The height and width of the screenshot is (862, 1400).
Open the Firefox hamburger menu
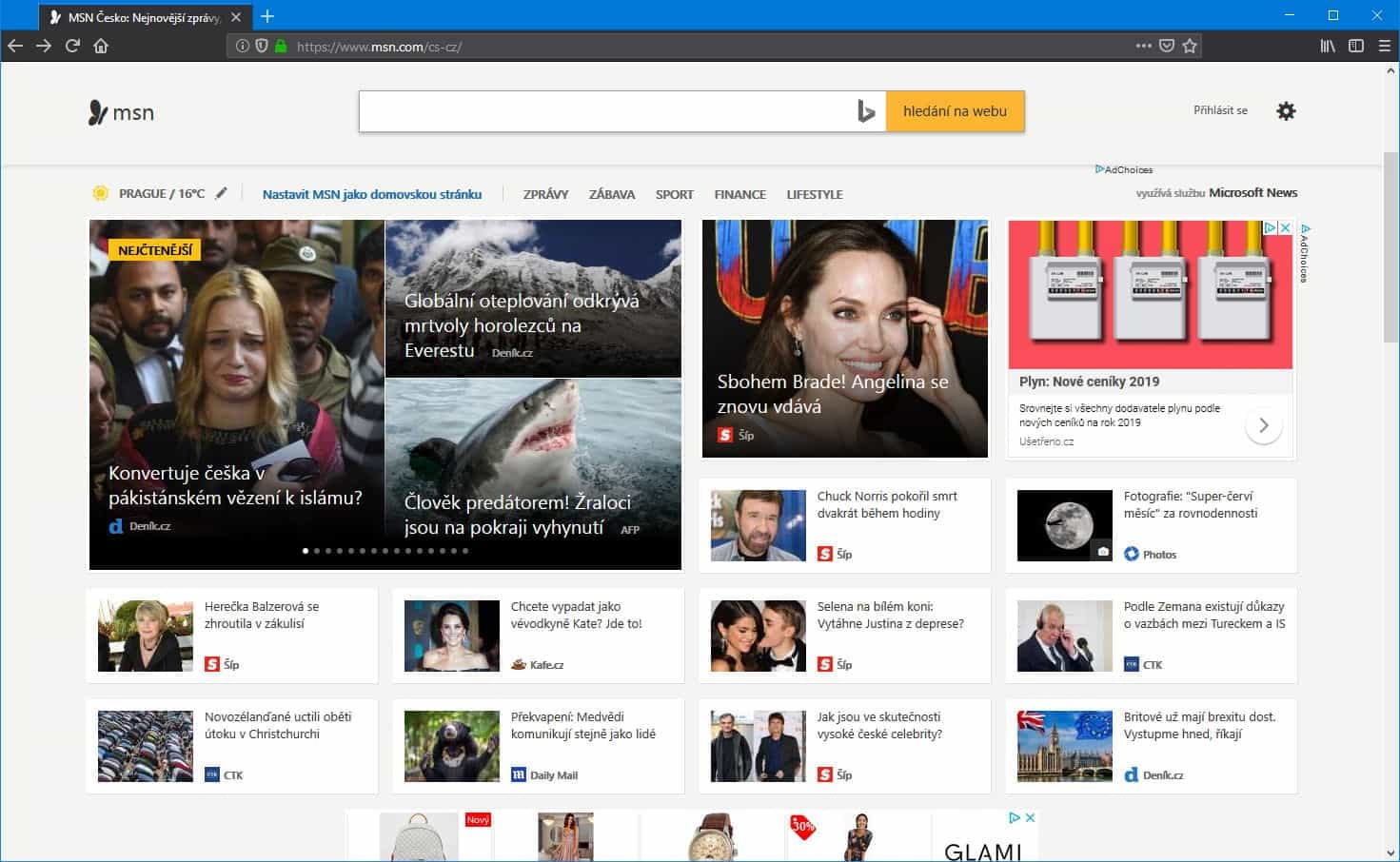pos(1385,46)
